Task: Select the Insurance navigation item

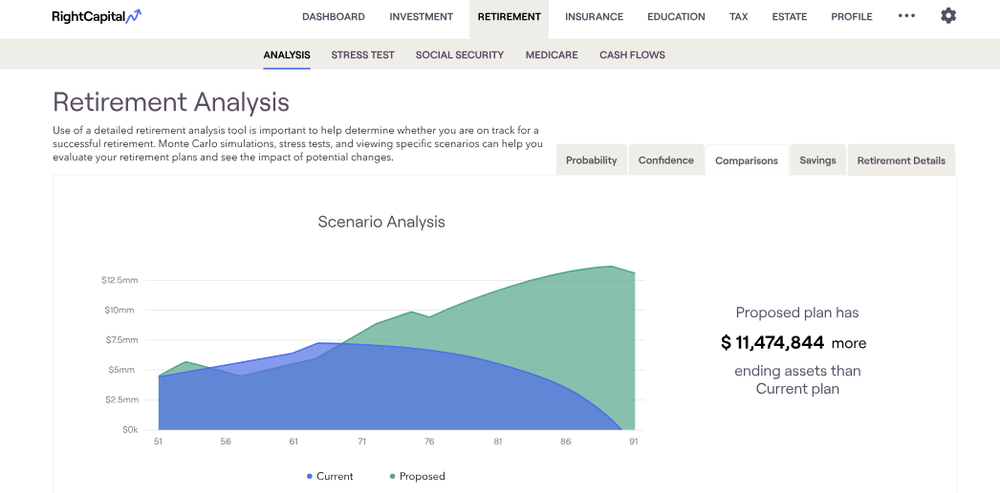Action: click(x=594, y=17)
